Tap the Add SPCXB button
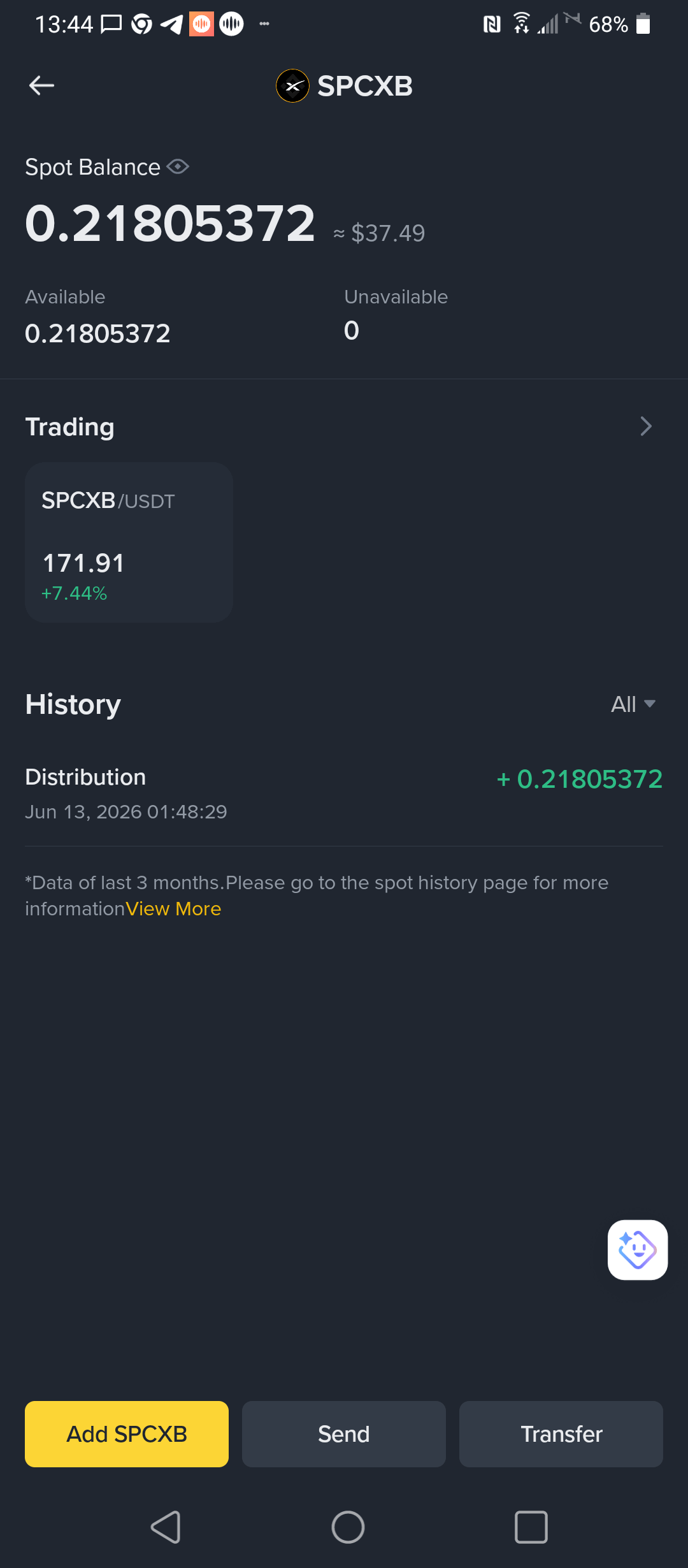688x1568 pixels. pyautogui.click(x=127, y=1434)
